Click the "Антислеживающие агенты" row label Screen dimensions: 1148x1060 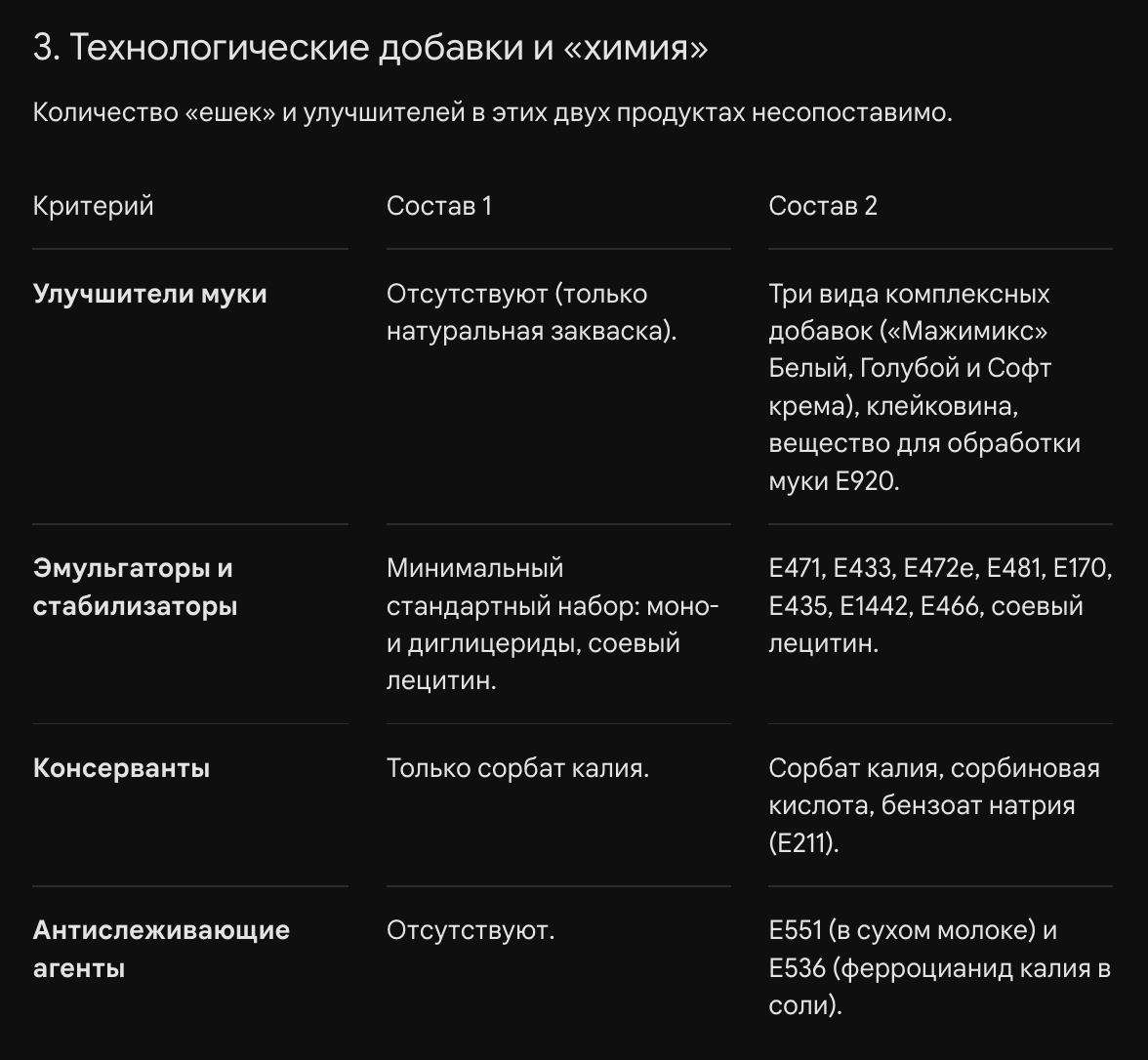[162, 949]
